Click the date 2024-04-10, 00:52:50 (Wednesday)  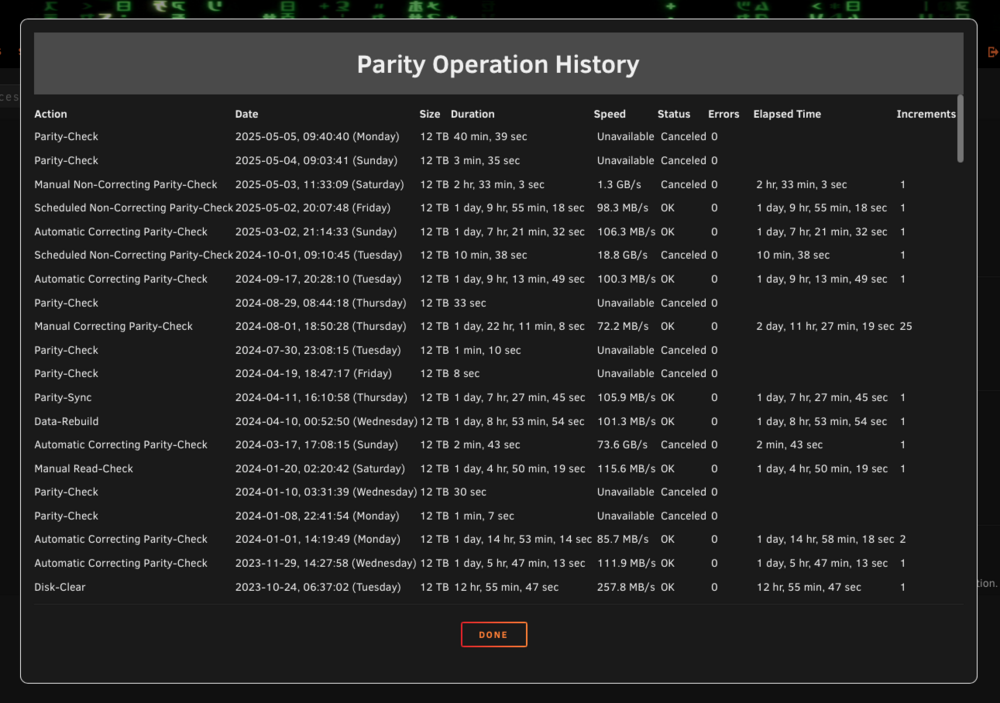pos(326,422)
